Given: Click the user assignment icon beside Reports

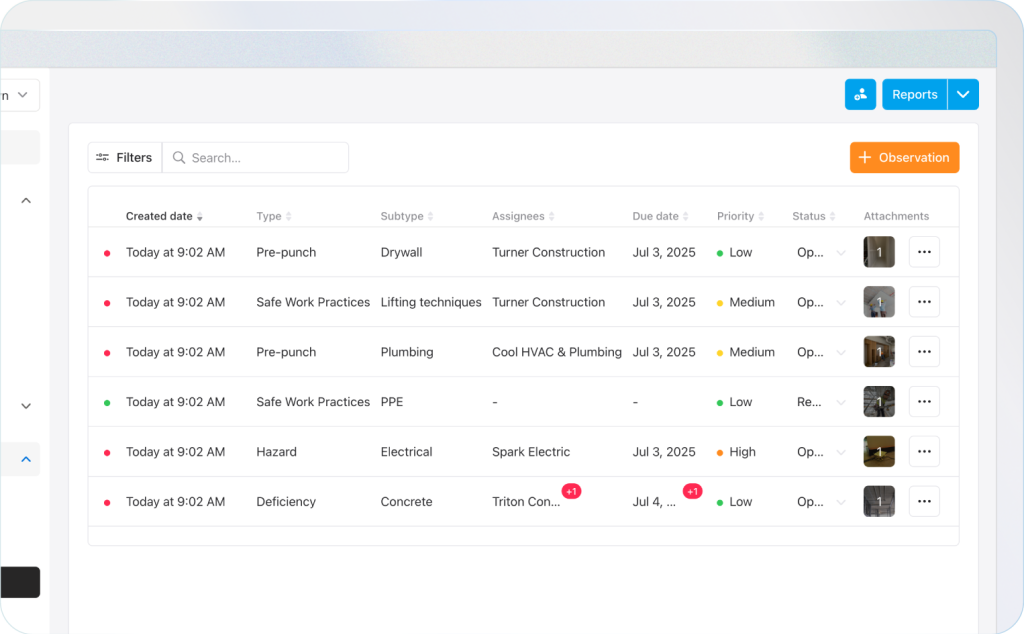Looking at the screenshot, I should (x=860, y=94).
